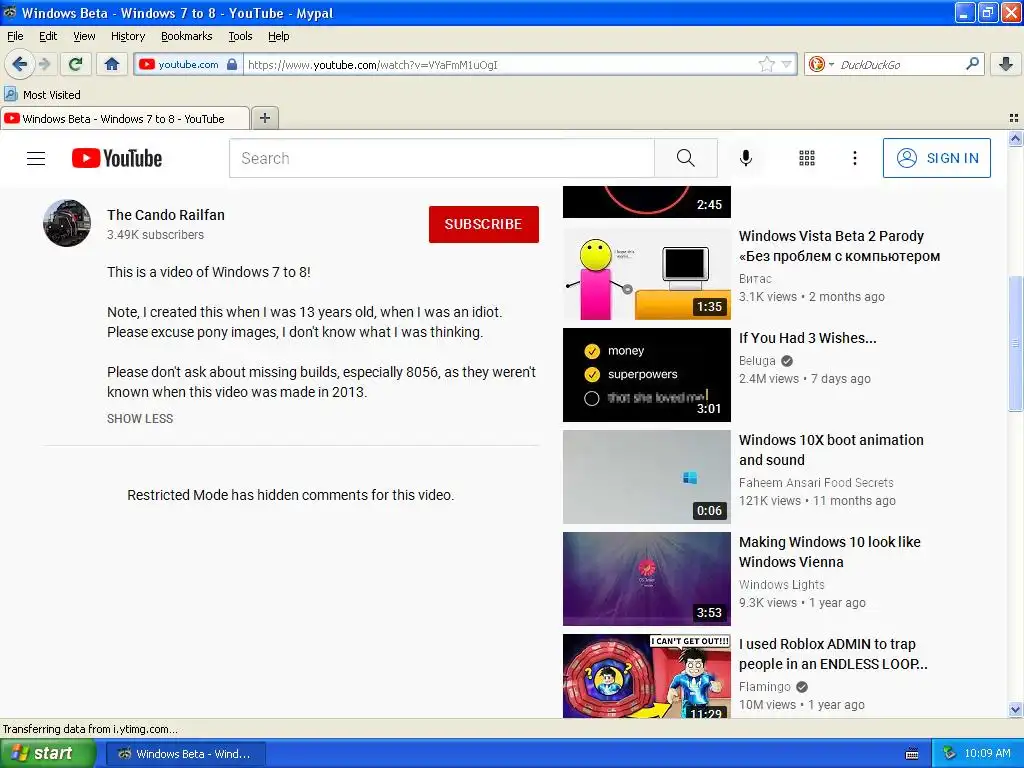Image resolution: width=1024 pixels, height=768 pixels.
Task: Click the page scrollbar up arrow
Action: (1015, 138)
